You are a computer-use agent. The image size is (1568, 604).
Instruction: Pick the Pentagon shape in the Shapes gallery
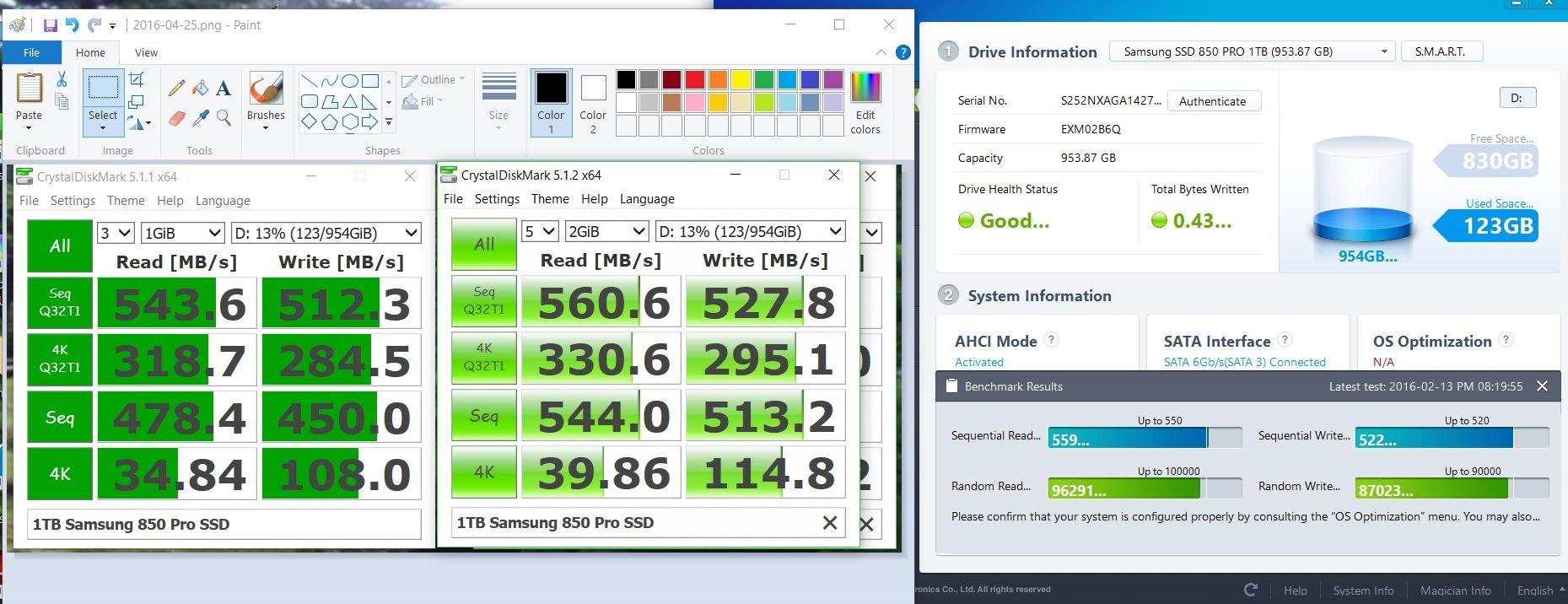click(329, 122)
